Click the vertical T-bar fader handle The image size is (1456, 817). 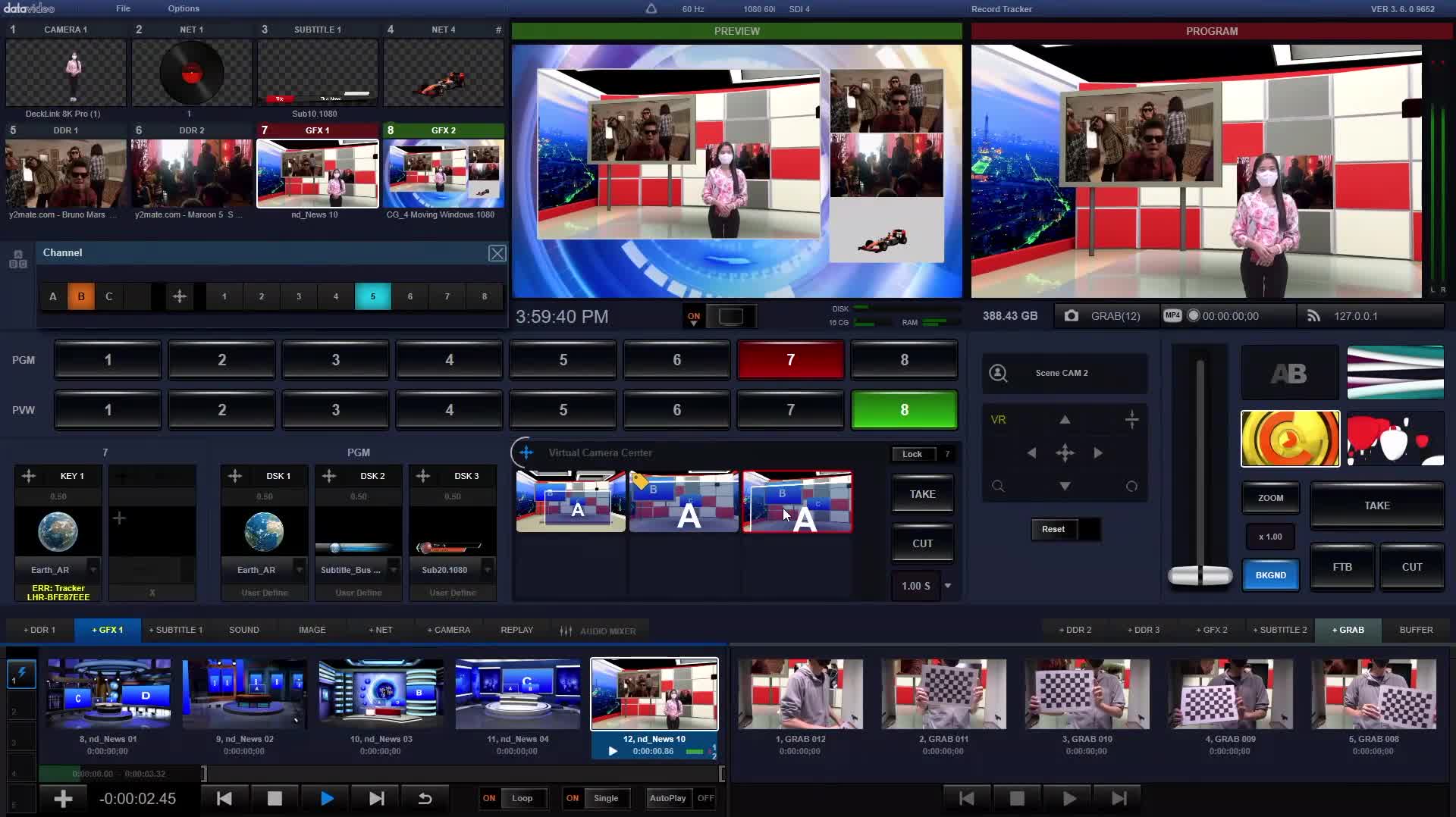pyautogui.click(x=1200, y=576)
